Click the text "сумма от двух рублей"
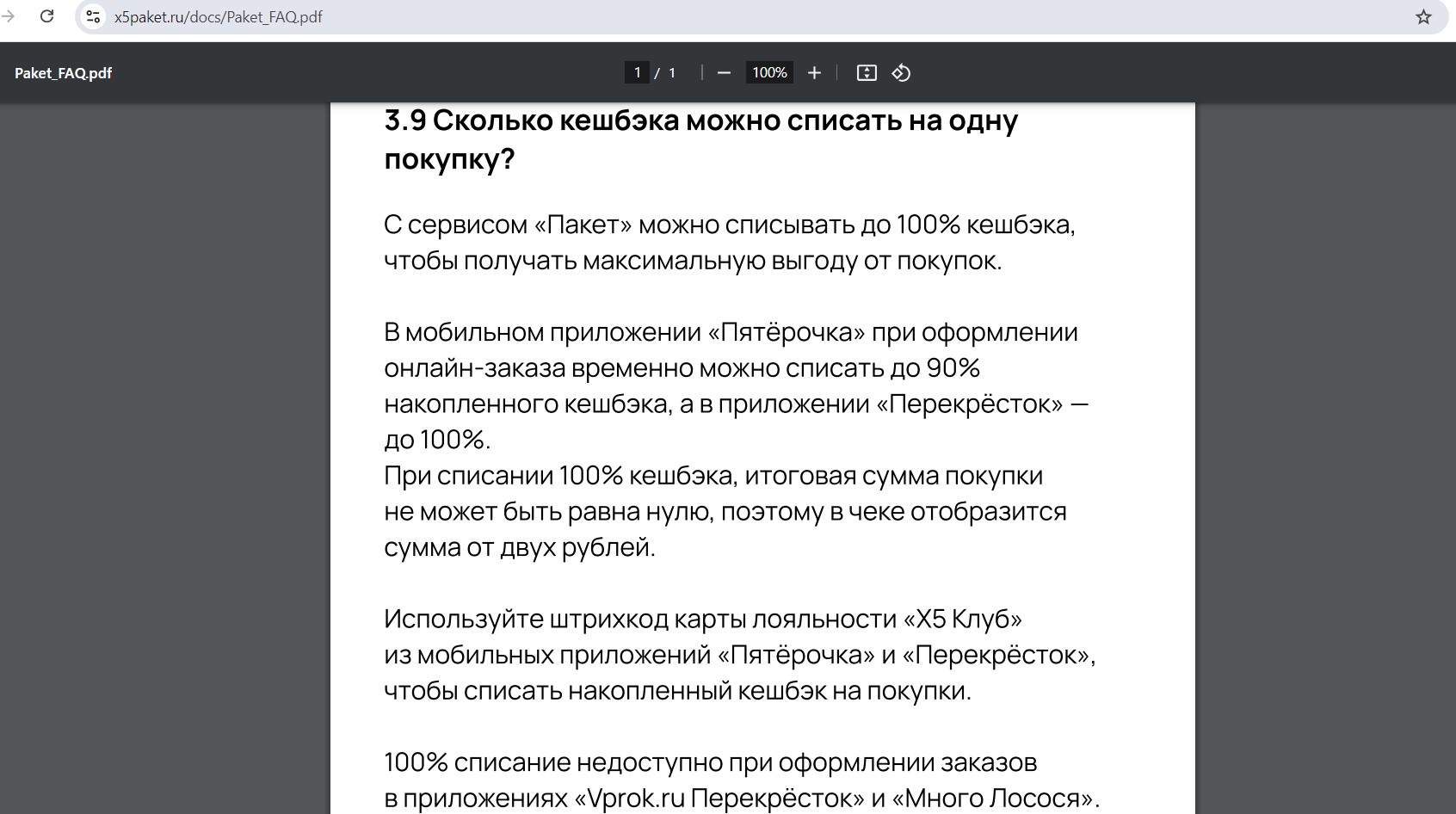Screen dimensions: 1456x814 click(519, 547)
